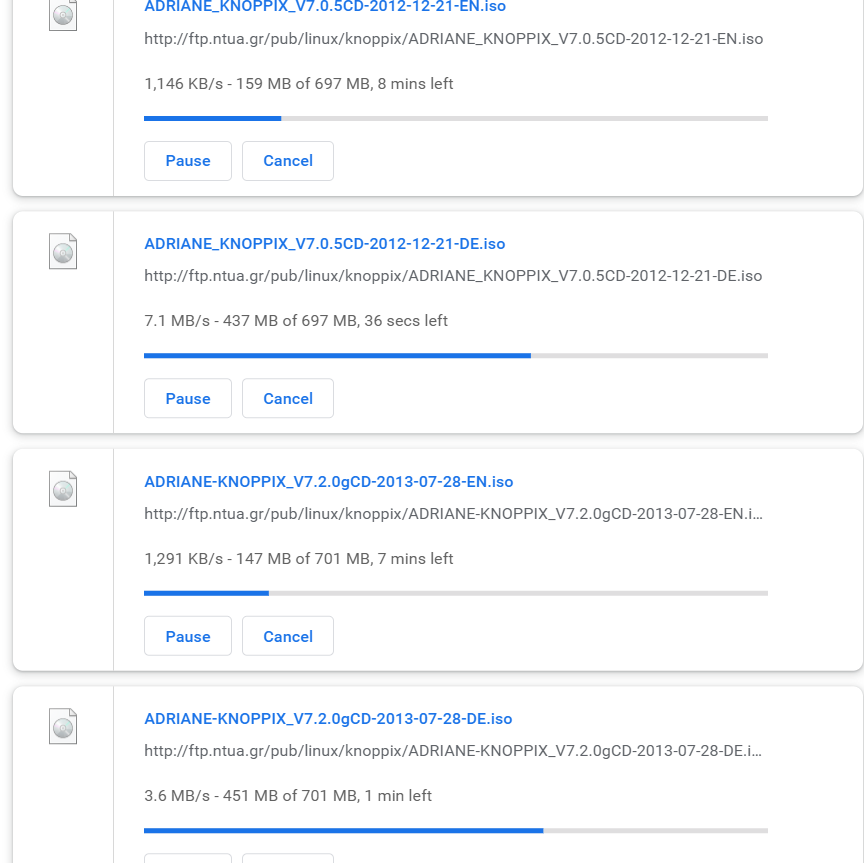
Task: Click the progress bar of the 437 MB download
Action: [456, 355]
